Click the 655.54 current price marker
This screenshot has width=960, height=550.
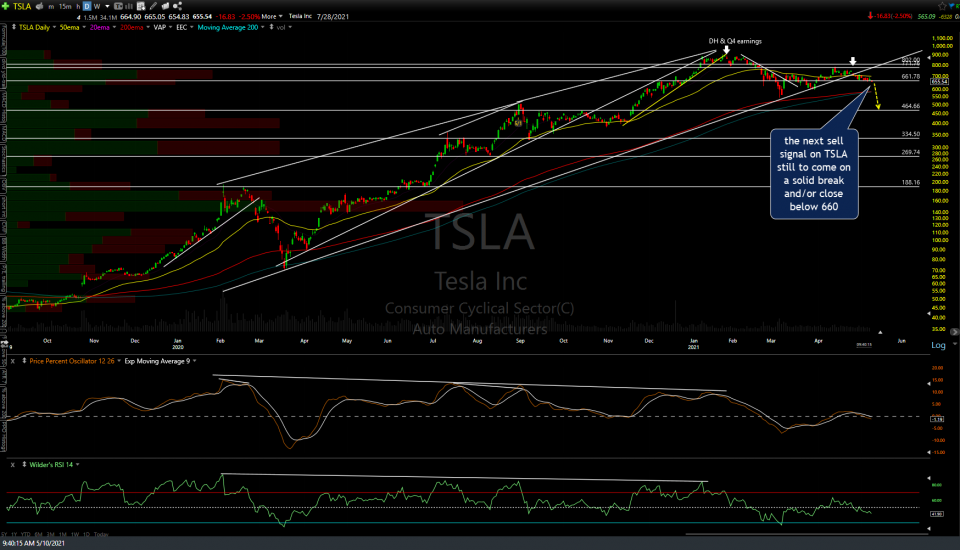click(x=940, y=81)
